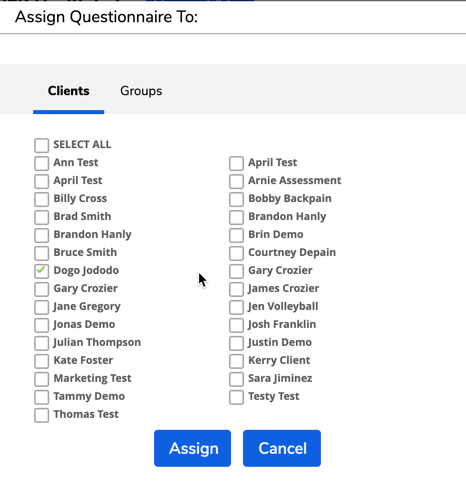Tick the Jen Volleyball checkbox
The image size is (466, 486).
pos(236,307)
